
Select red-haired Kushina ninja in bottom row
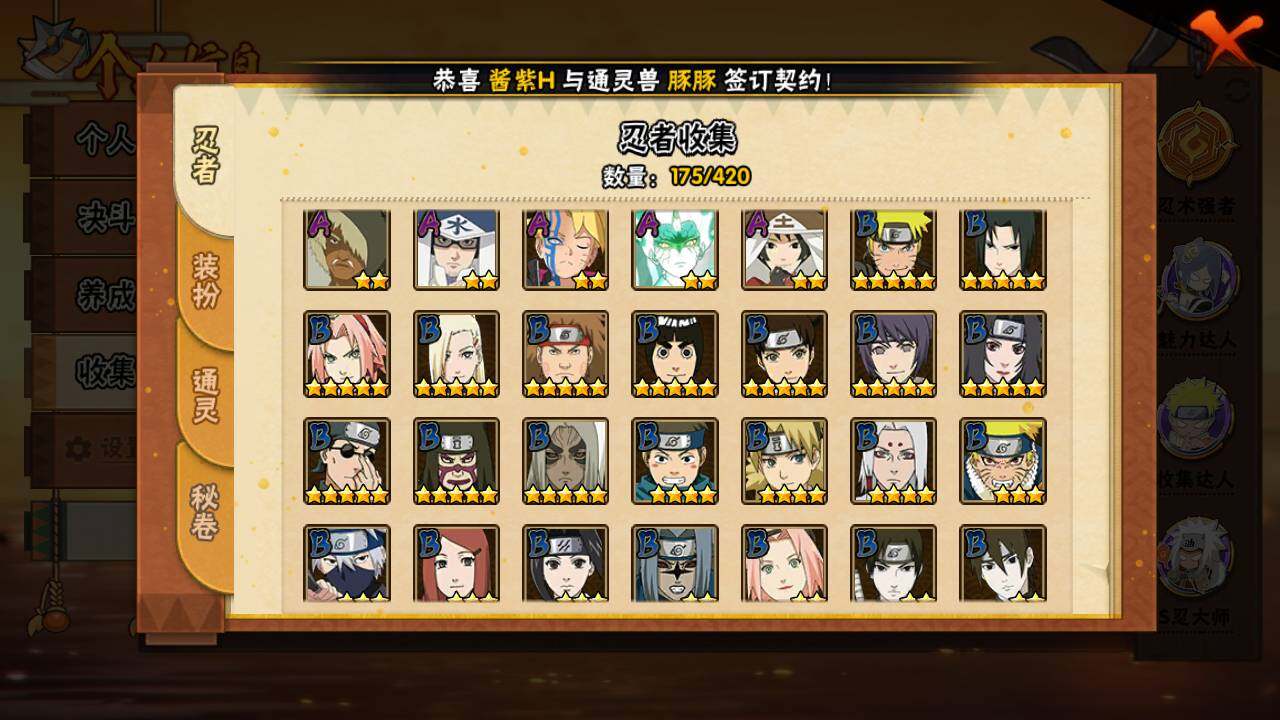tap(456, 564)
